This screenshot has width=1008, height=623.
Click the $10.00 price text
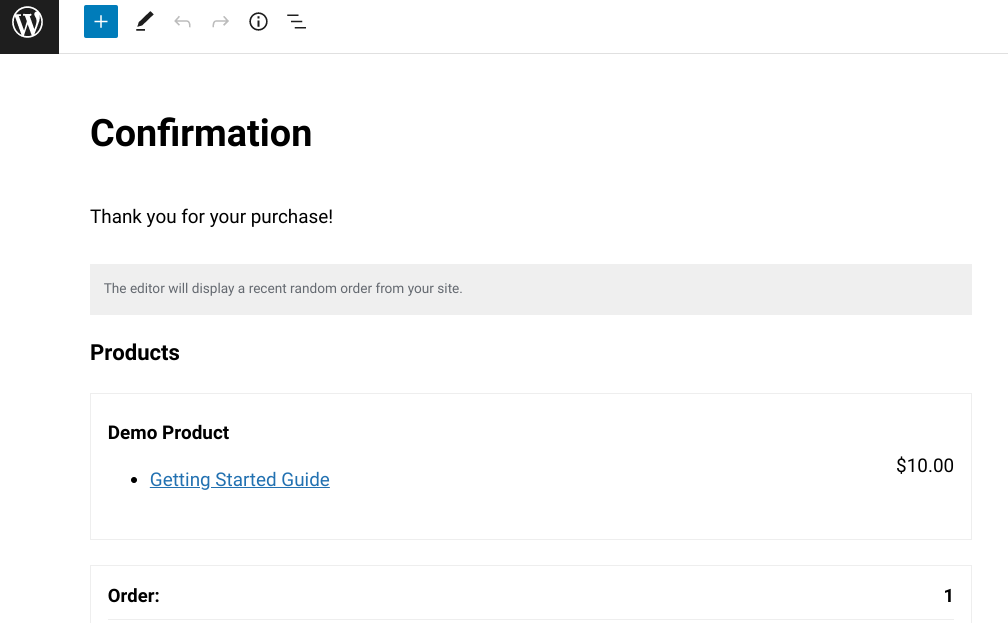924,465
